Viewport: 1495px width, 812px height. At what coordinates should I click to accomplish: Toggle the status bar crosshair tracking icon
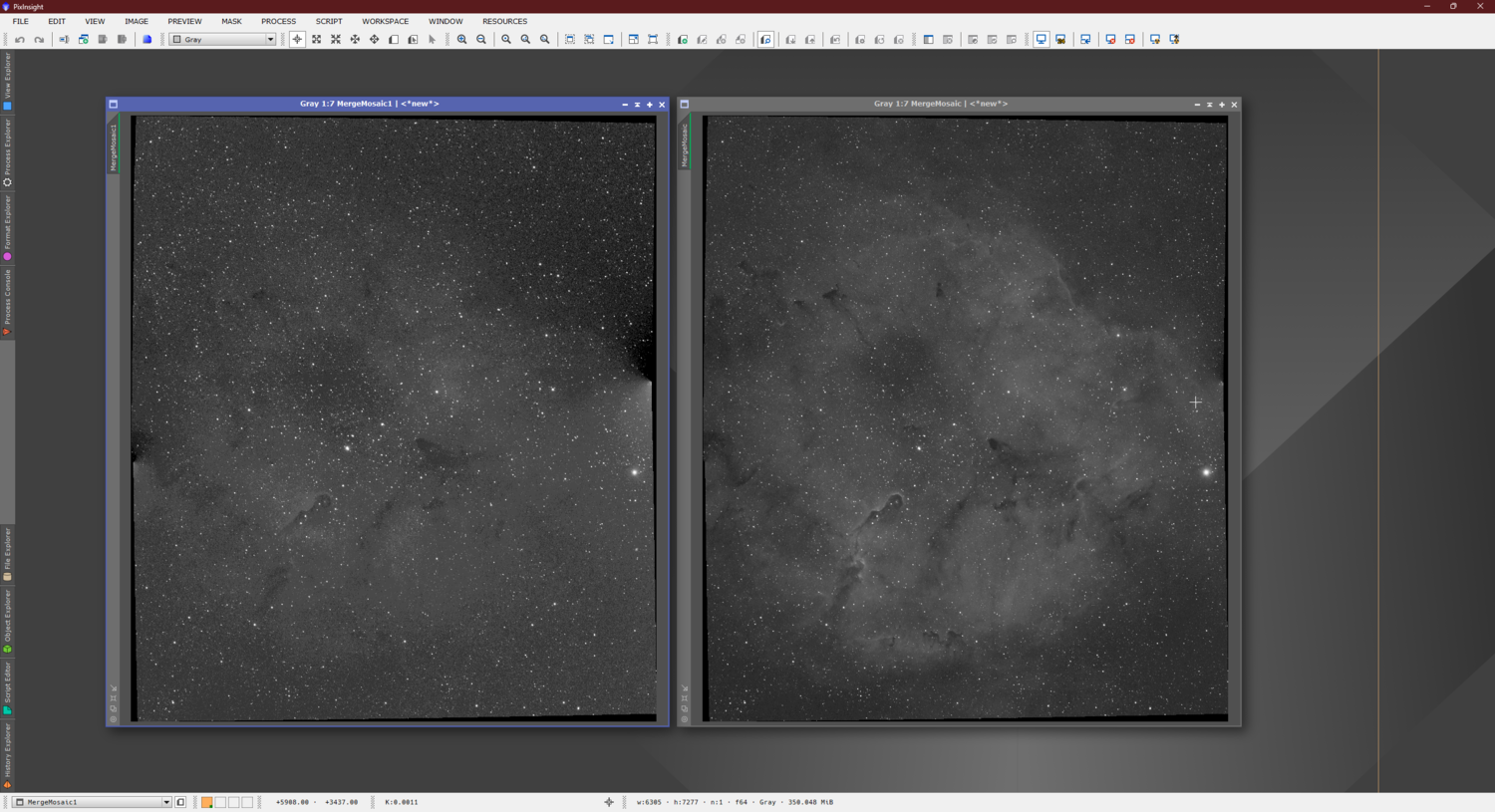[609, 802]
